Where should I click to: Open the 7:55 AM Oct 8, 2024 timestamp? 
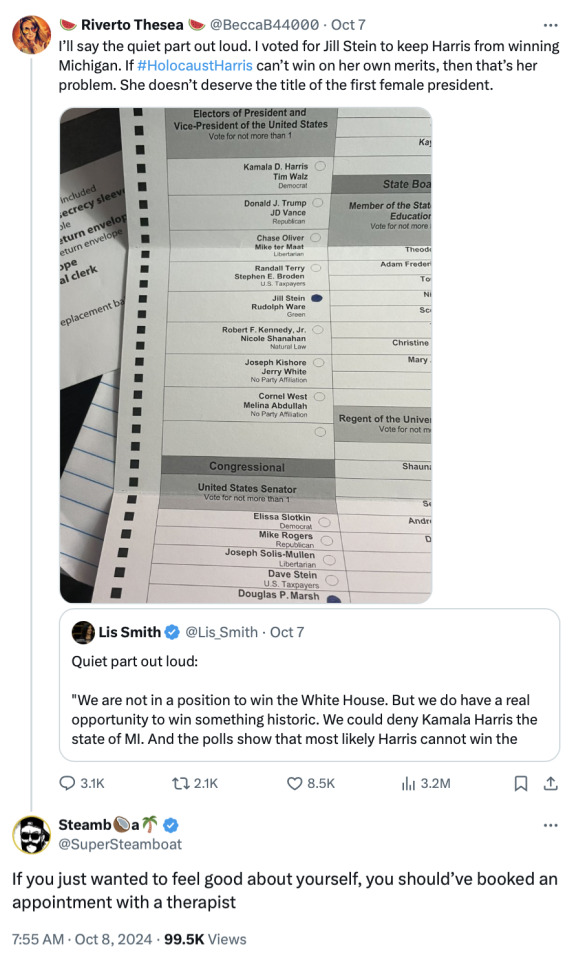click(82, 939)
